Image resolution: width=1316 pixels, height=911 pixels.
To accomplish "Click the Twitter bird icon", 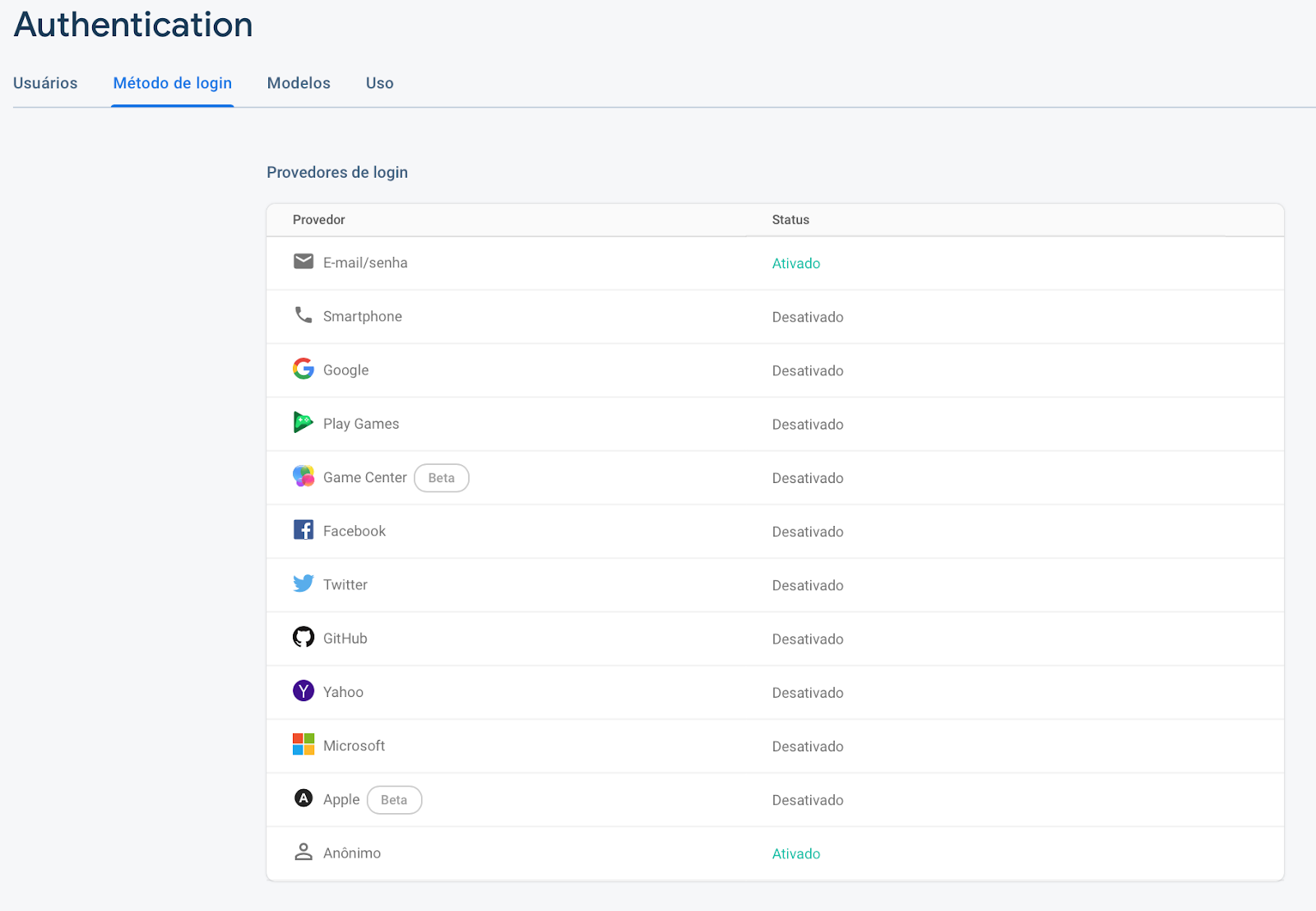I will click(304, 583).
